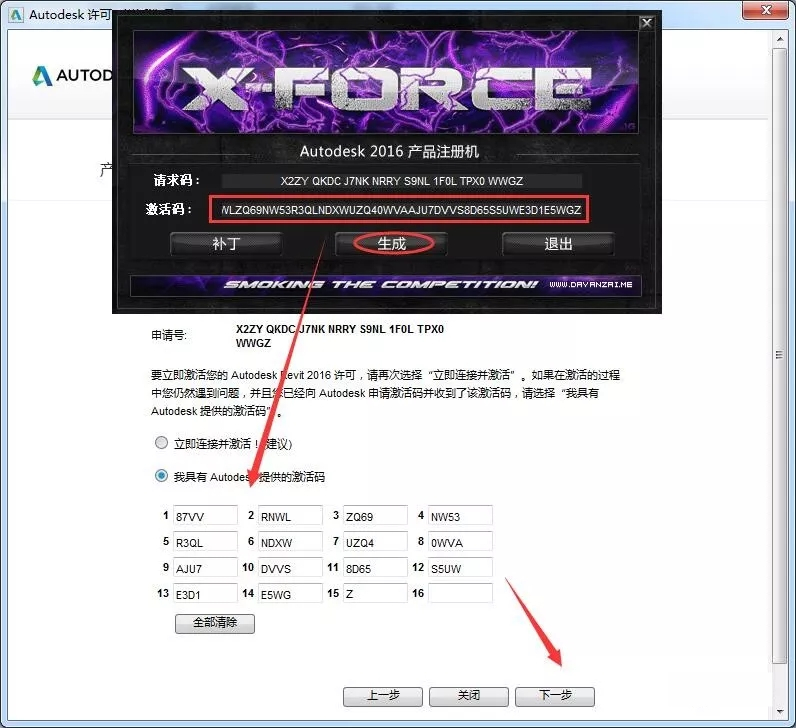Viewport: 796px width, 728px height.
Task: Click the 申请号 label
Action: (169, 335)
